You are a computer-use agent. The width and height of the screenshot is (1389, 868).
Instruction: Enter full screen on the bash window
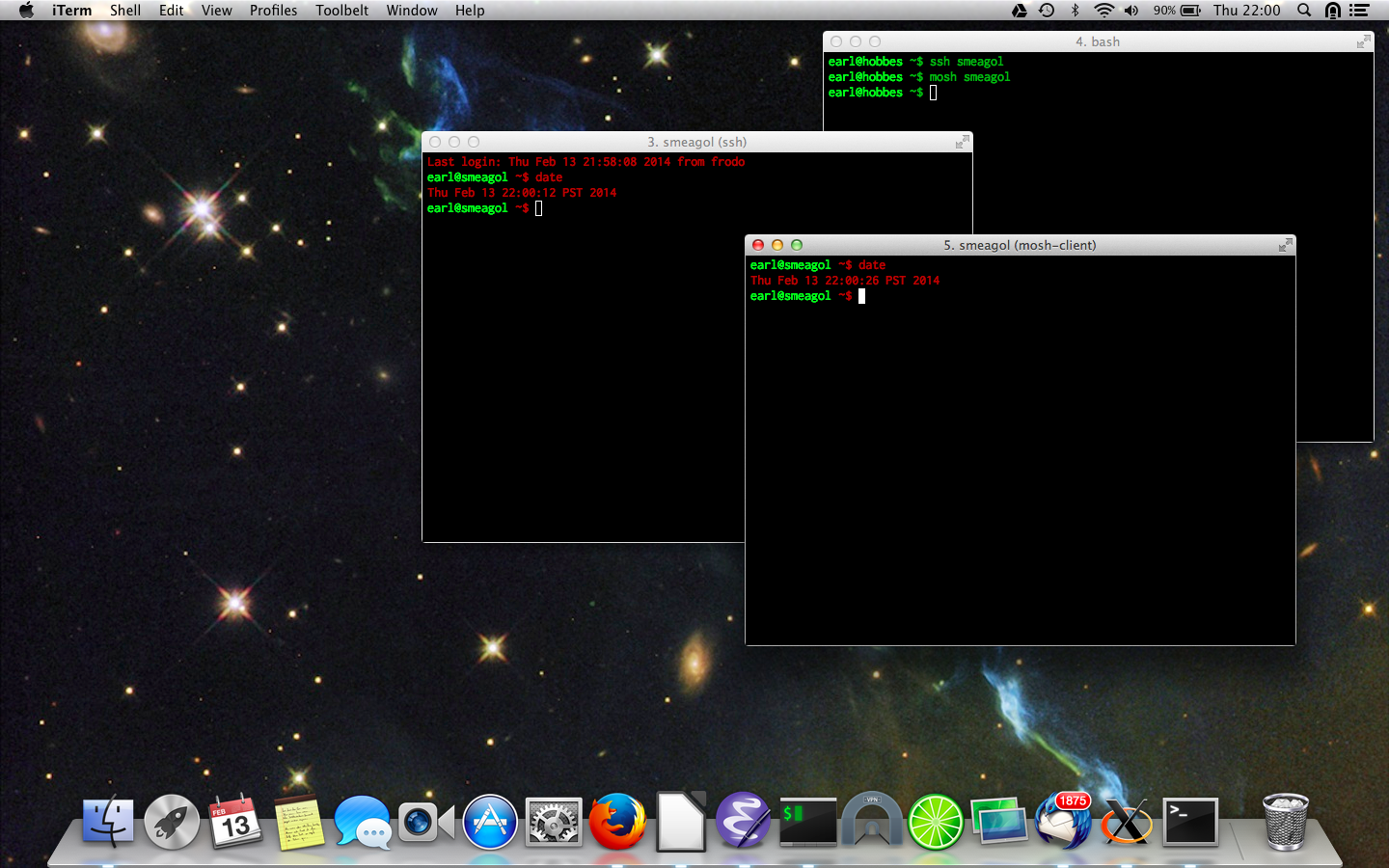pyautogui.click(x=1363, y=41)
